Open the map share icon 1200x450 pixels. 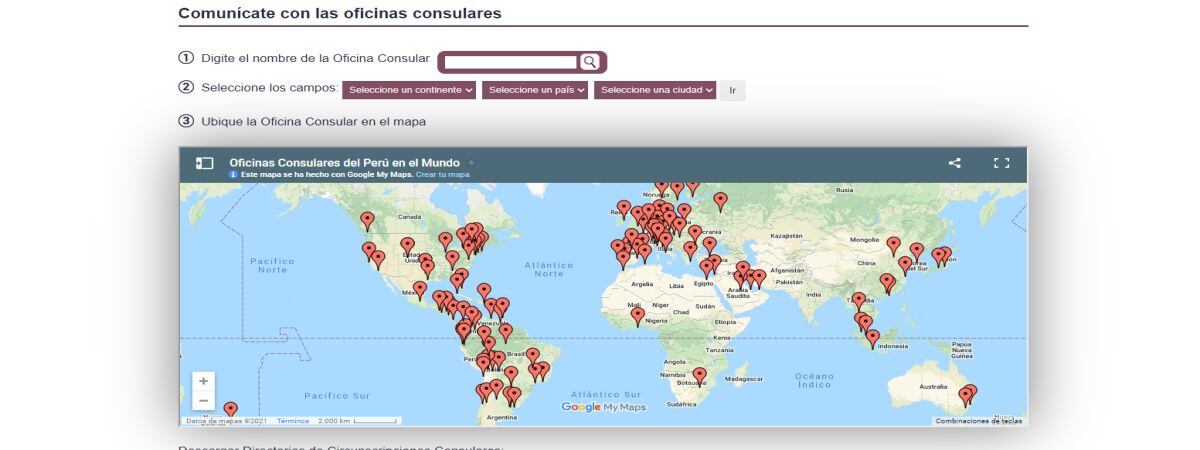pyautogui.click(x=955, y=163)
